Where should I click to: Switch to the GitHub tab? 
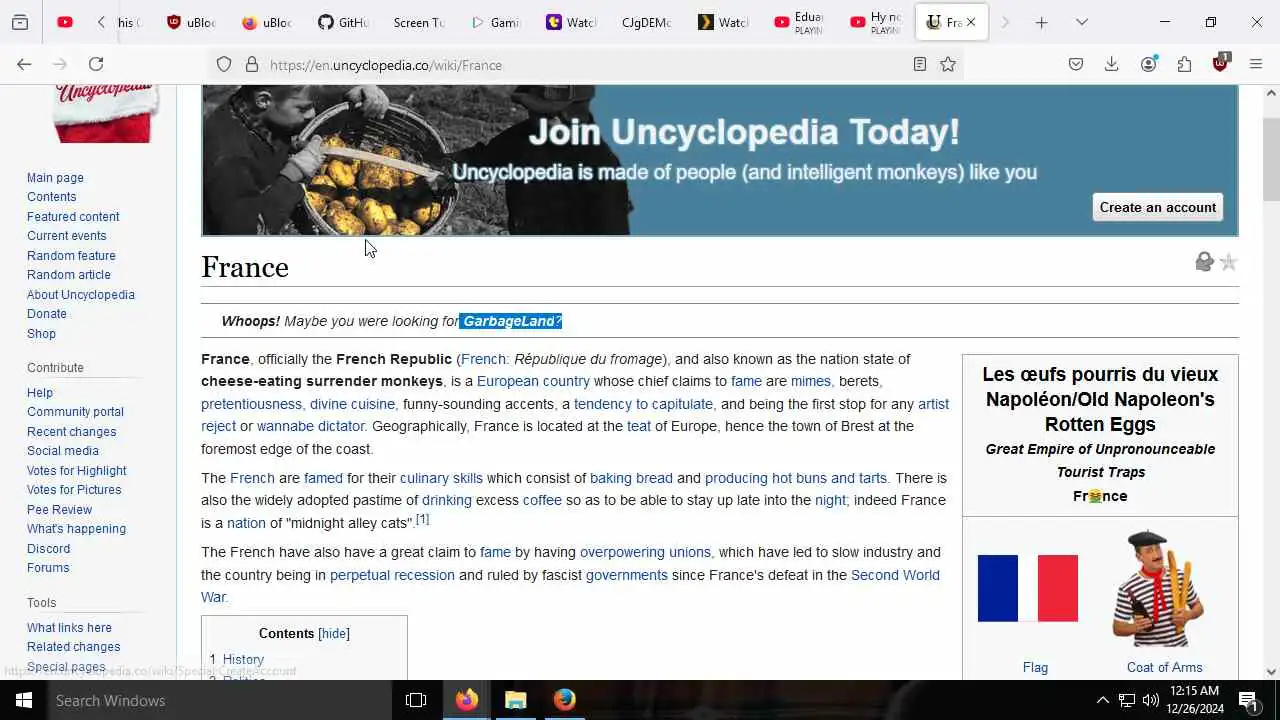click(x=343, y=22)
